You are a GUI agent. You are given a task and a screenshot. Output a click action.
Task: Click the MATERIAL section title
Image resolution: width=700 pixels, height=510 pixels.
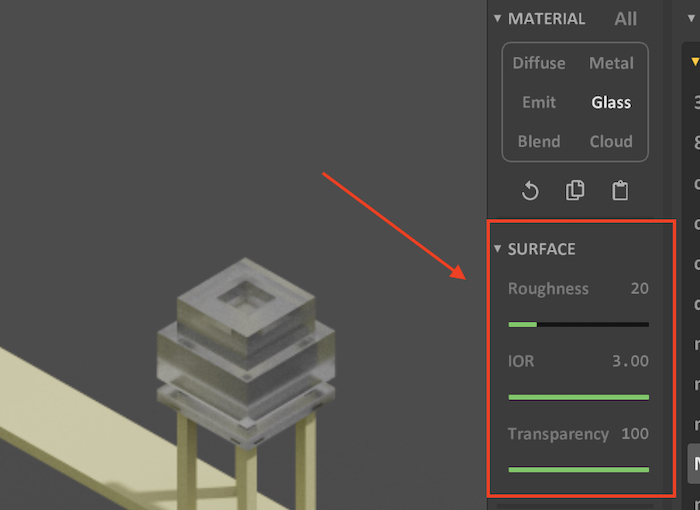pos(546,19)
